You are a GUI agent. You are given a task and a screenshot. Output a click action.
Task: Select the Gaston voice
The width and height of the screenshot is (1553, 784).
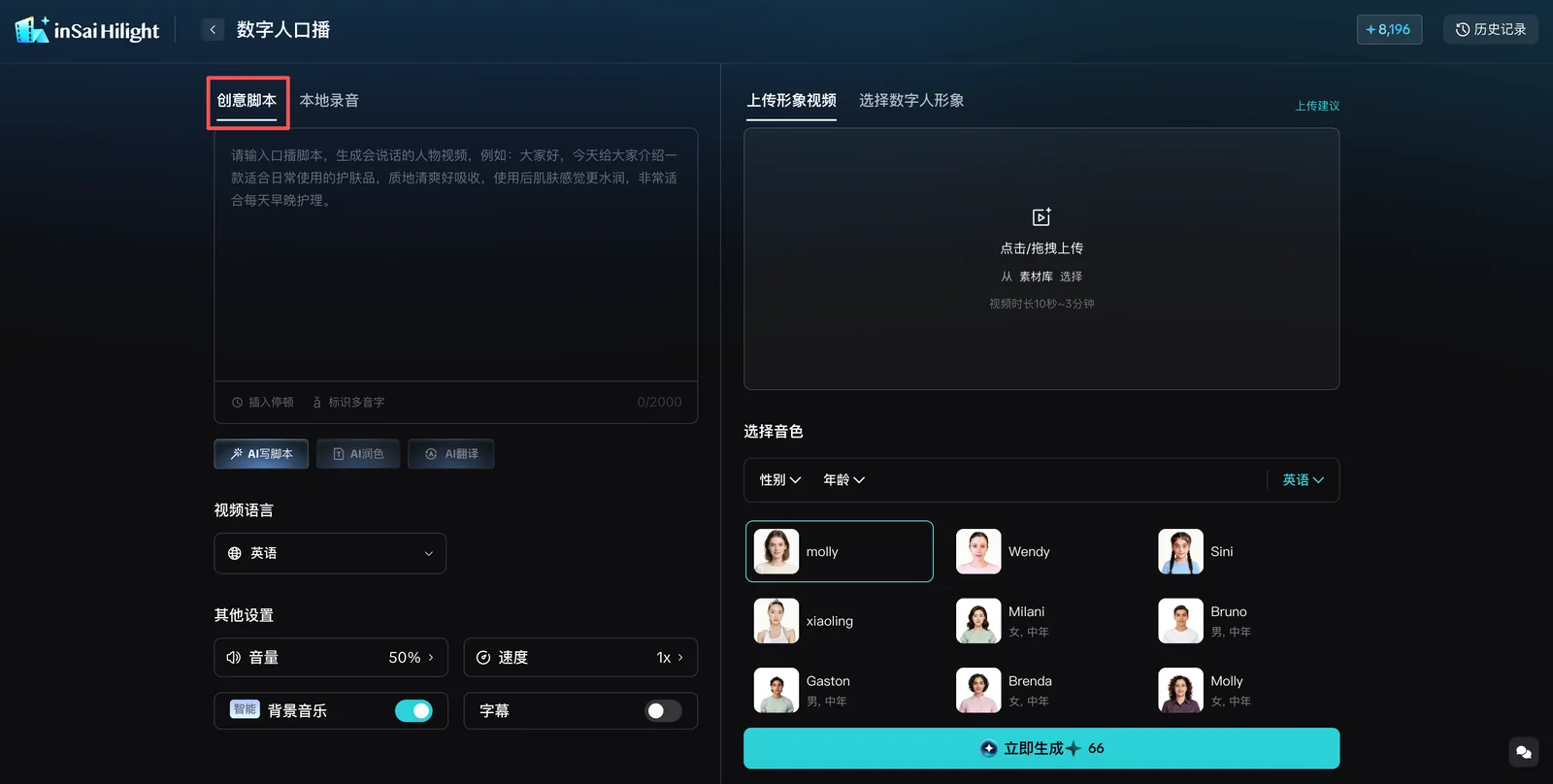point(840,691)
